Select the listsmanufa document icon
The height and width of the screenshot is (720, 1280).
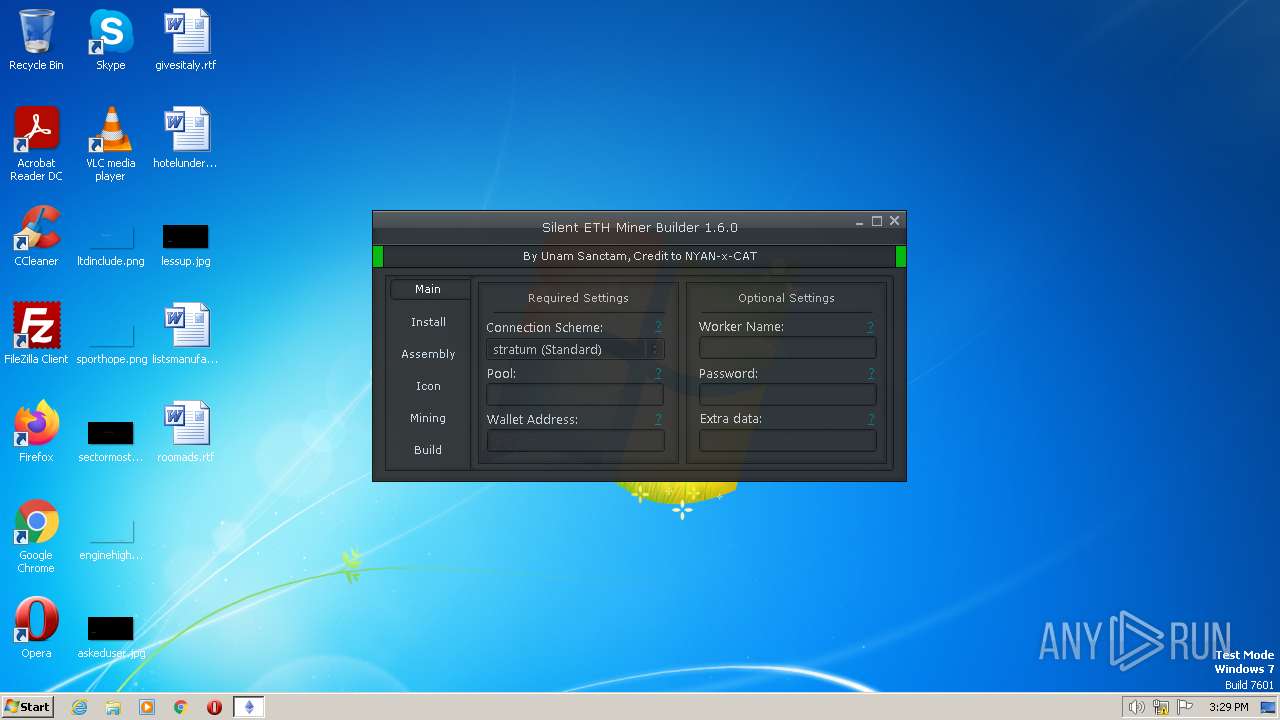point(185,334)
